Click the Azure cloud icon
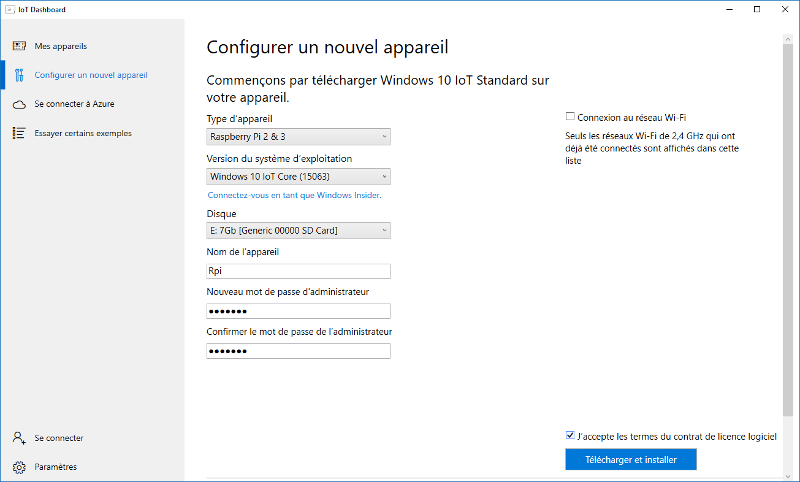This screenshot has width=800, height=482. pos(19,105)
